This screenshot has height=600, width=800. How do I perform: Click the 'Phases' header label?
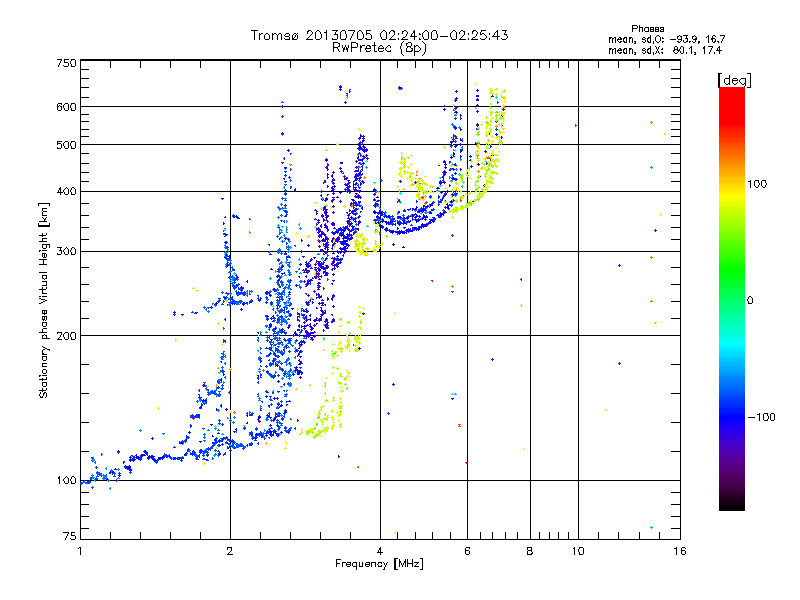647,29
